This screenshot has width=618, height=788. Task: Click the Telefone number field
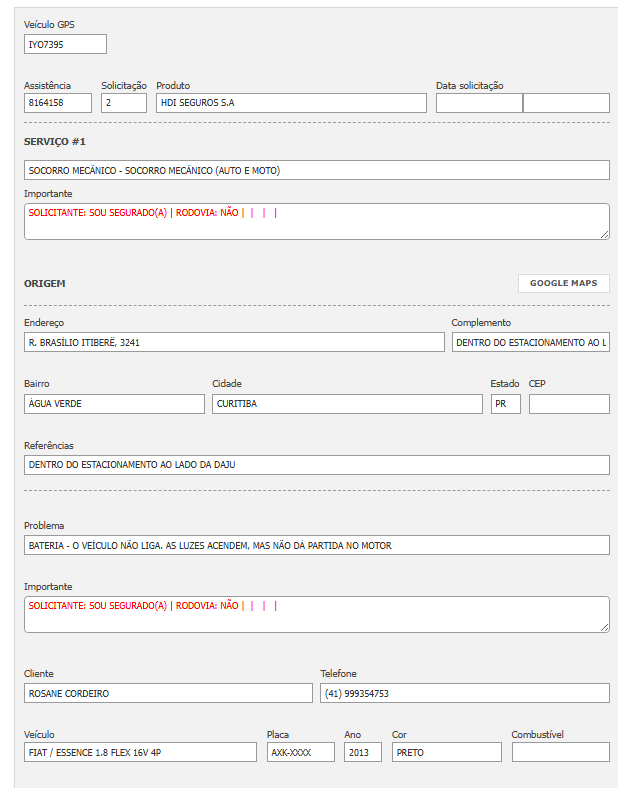(x=464, y=693)
